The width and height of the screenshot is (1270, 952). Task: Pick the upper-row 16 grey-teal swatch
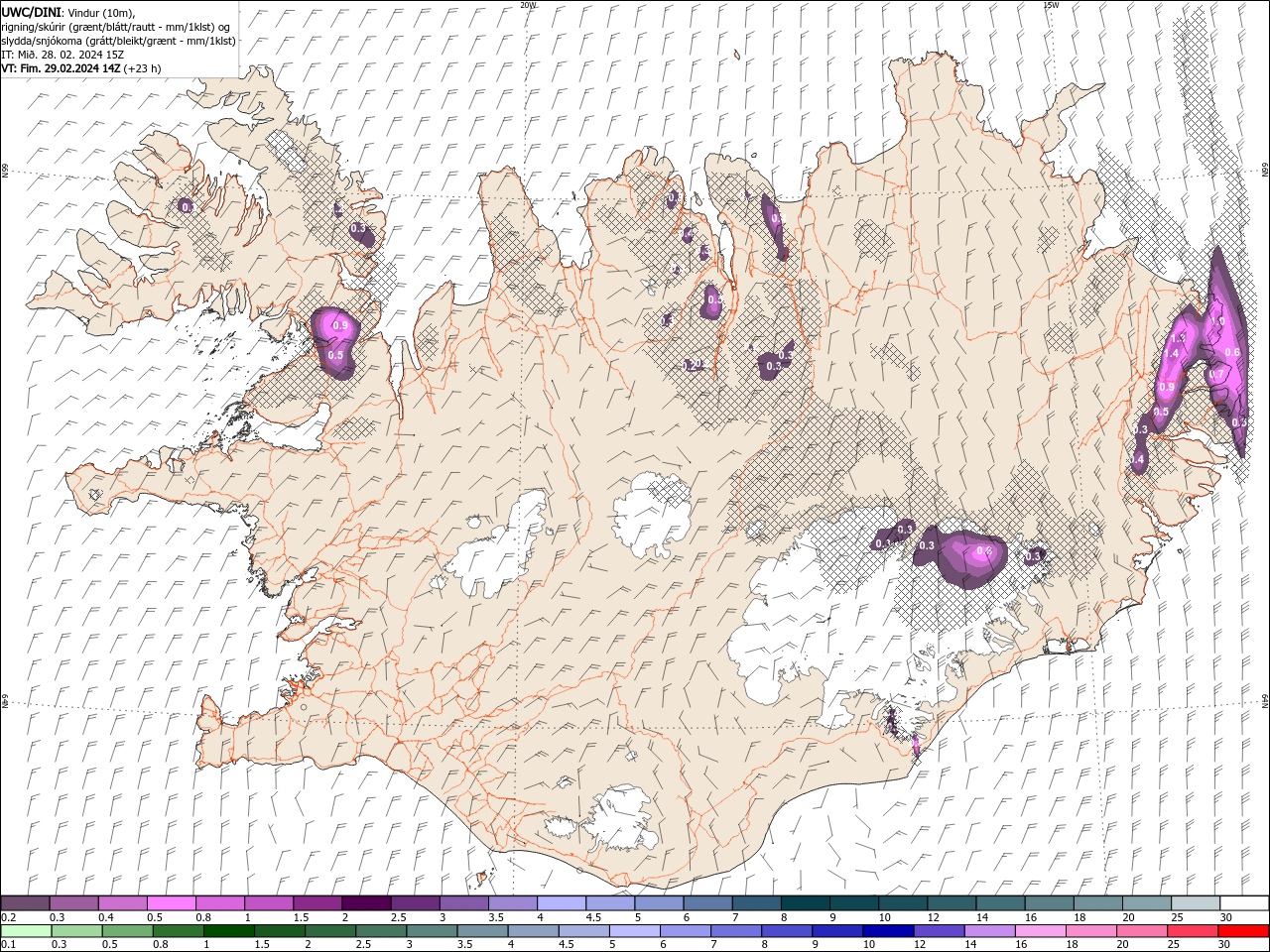point(1050,903)
